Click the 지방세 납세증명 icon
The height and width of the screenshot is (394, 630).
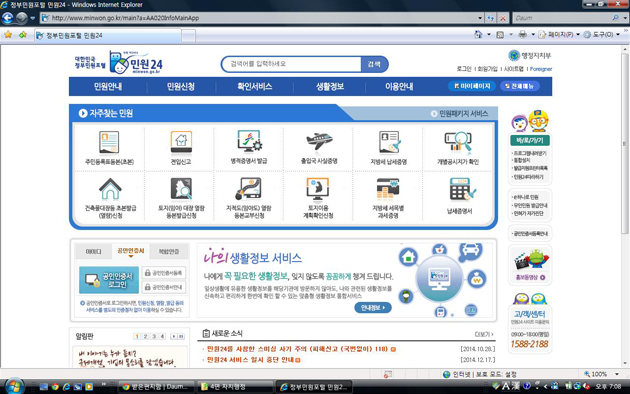[389, 143]
